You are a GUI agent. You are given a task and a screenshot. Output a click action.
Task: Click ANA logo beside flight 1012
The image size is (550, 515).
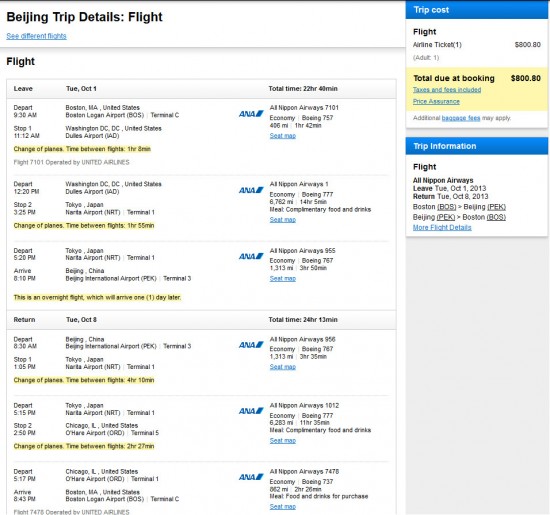click(x=251, y=411)
